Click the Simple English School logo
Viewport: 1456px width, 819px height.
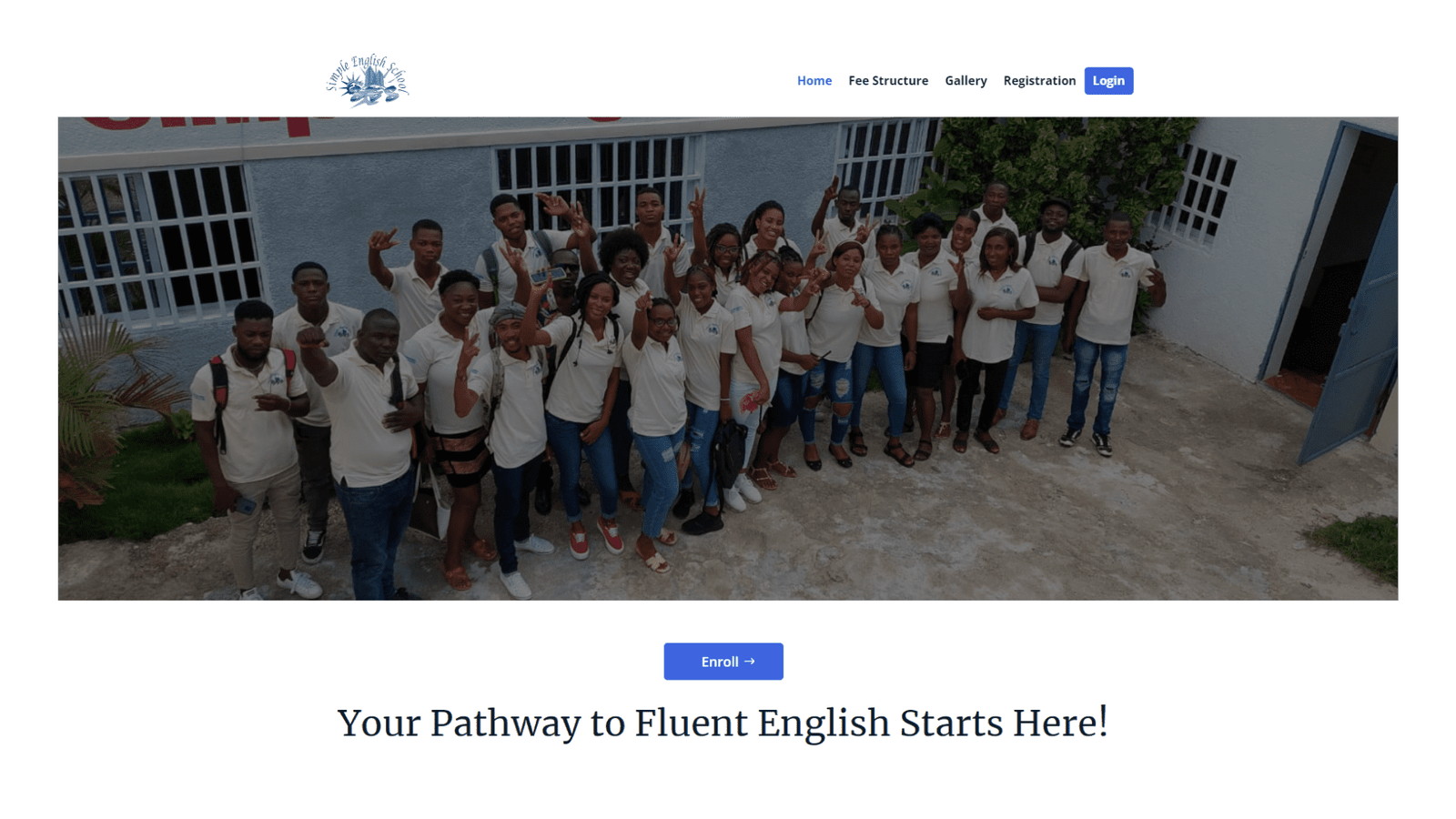coord(368,80)
